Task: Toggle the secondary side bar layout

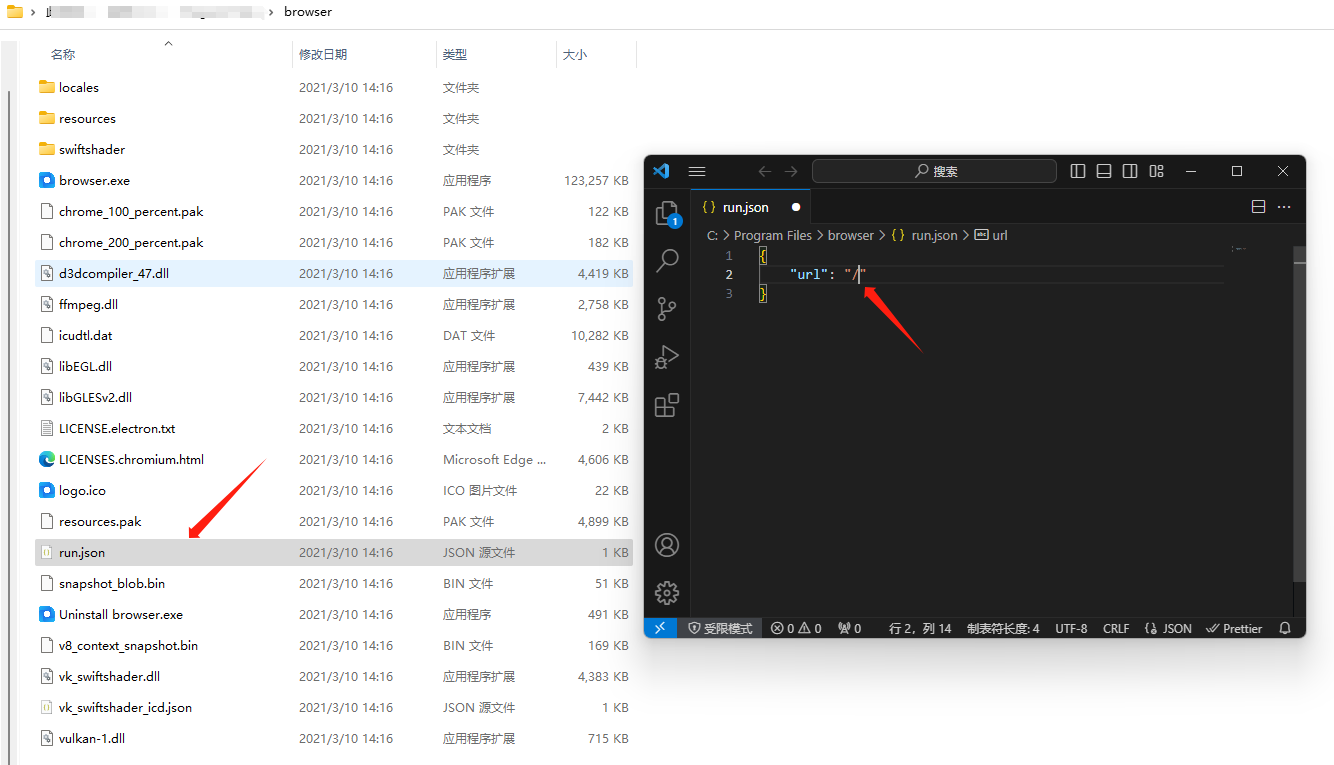Action: tap(1130, 171)
